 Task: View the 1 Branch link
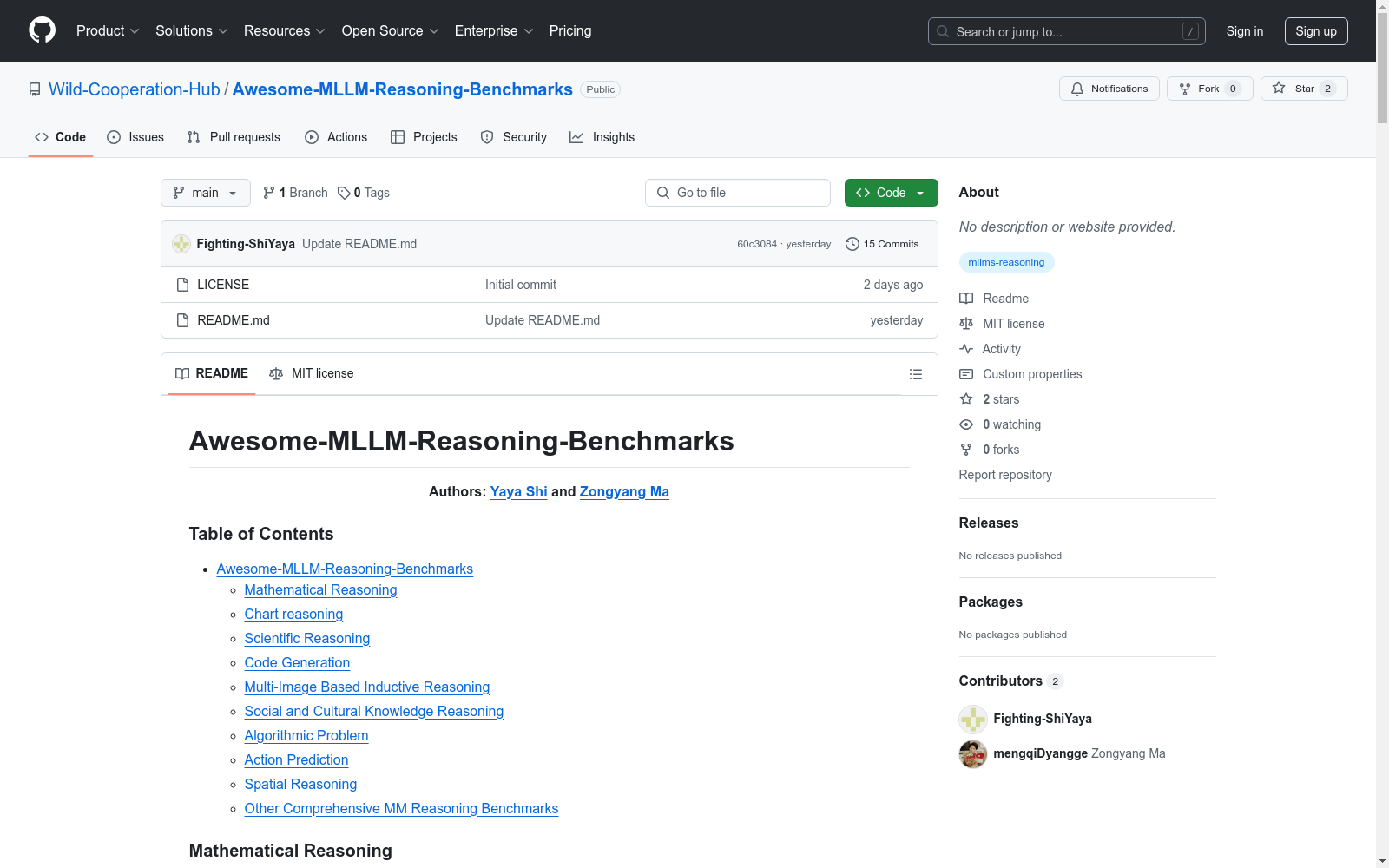click(295, 193)
